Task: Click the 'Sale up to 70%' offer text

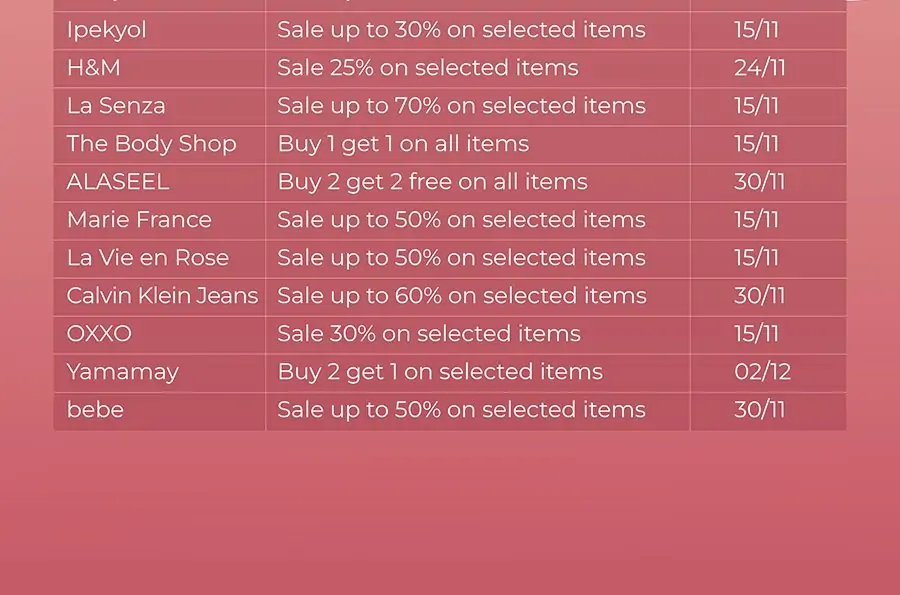Action: [461, 106]
